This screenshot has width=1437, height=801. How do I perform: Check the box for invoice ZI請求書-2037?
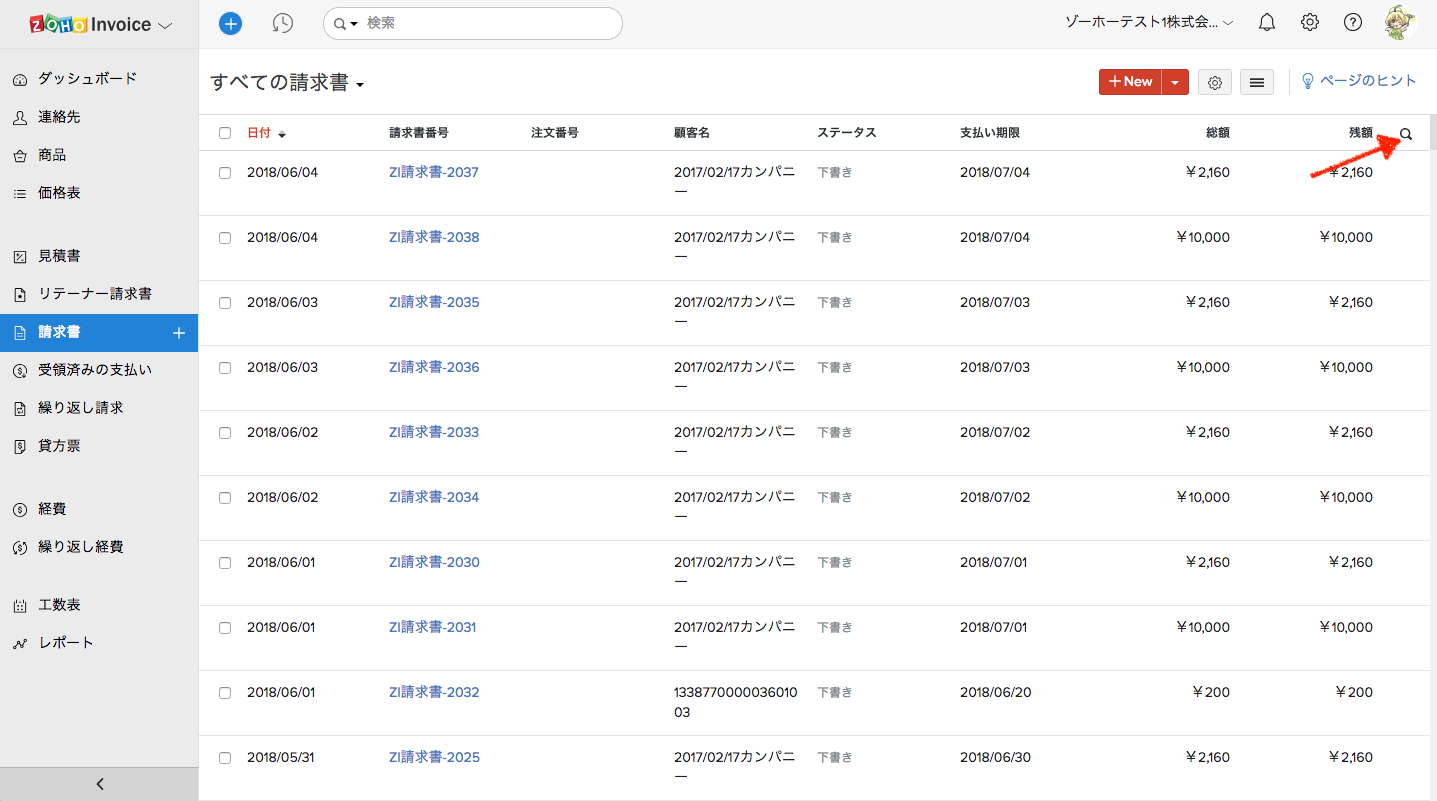click(x=225, y=173)
